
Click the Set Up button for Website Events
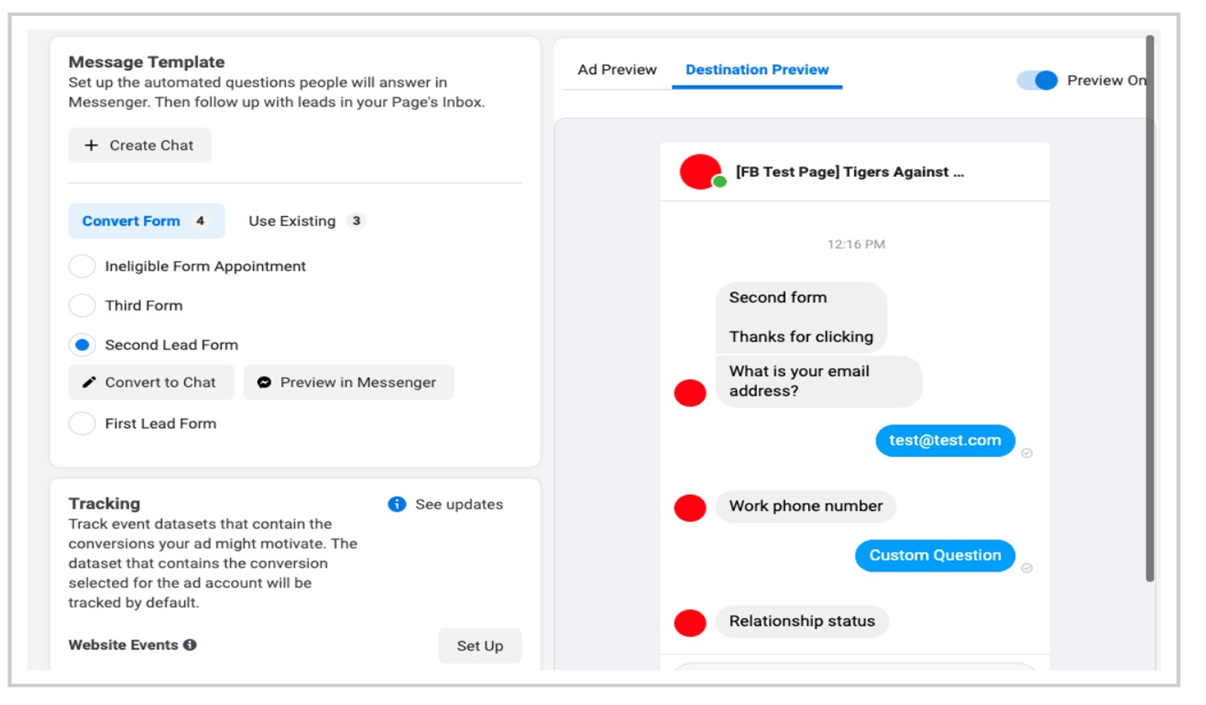[x=480, y=646]
